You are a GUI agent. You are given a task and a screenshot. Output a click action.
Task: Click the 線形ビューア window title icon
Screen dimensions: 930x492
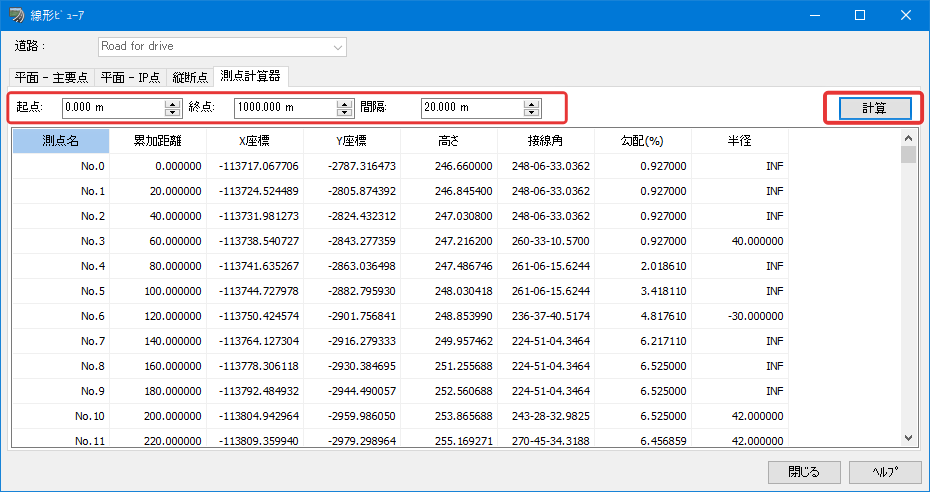click(x=16, y=15)
